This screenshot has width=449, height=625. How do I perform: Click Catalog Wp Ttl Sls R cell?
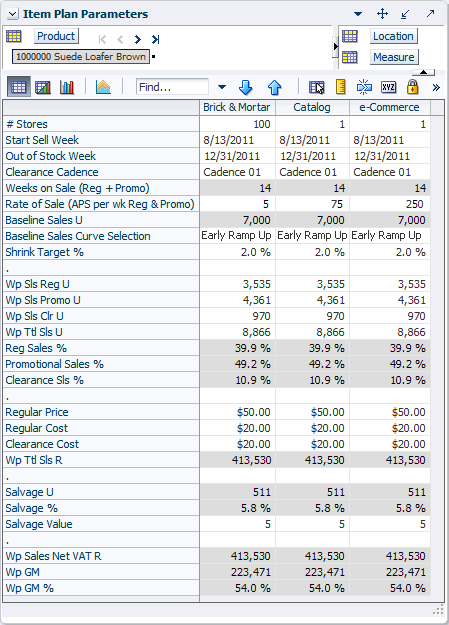click(x=312, y=460)
